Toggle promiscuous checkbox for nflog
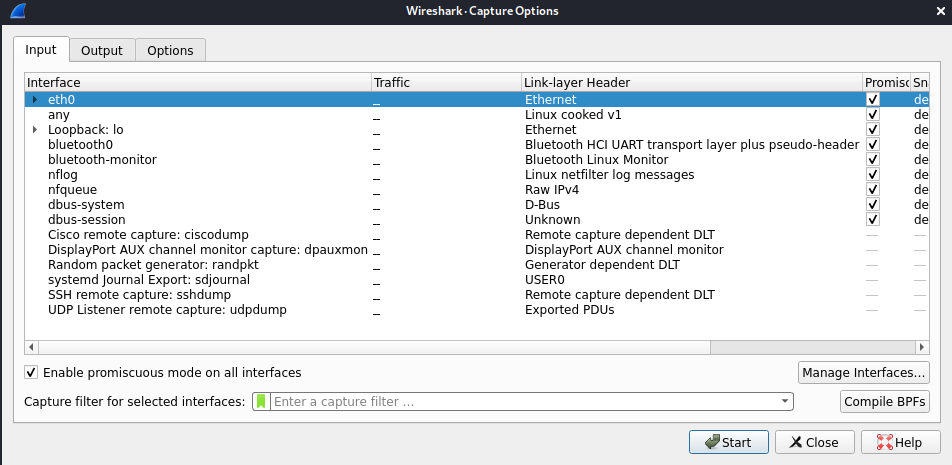Image resolution: width=952 pixels, height=465 pixels. pos(872,174)
